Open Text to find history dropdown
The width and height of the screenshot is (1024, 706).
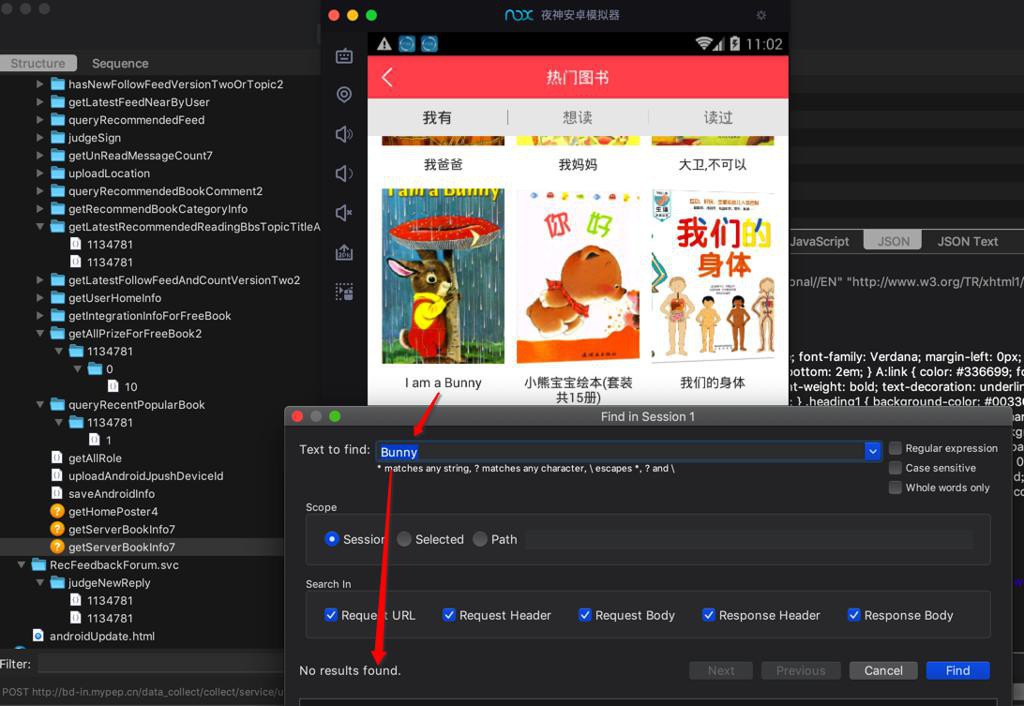(x=872, y=451)
